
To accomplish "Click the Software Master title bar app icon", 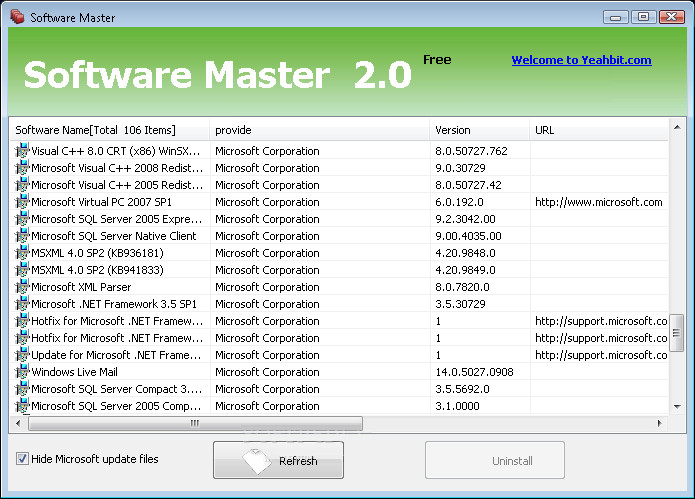I will (17, 17).
